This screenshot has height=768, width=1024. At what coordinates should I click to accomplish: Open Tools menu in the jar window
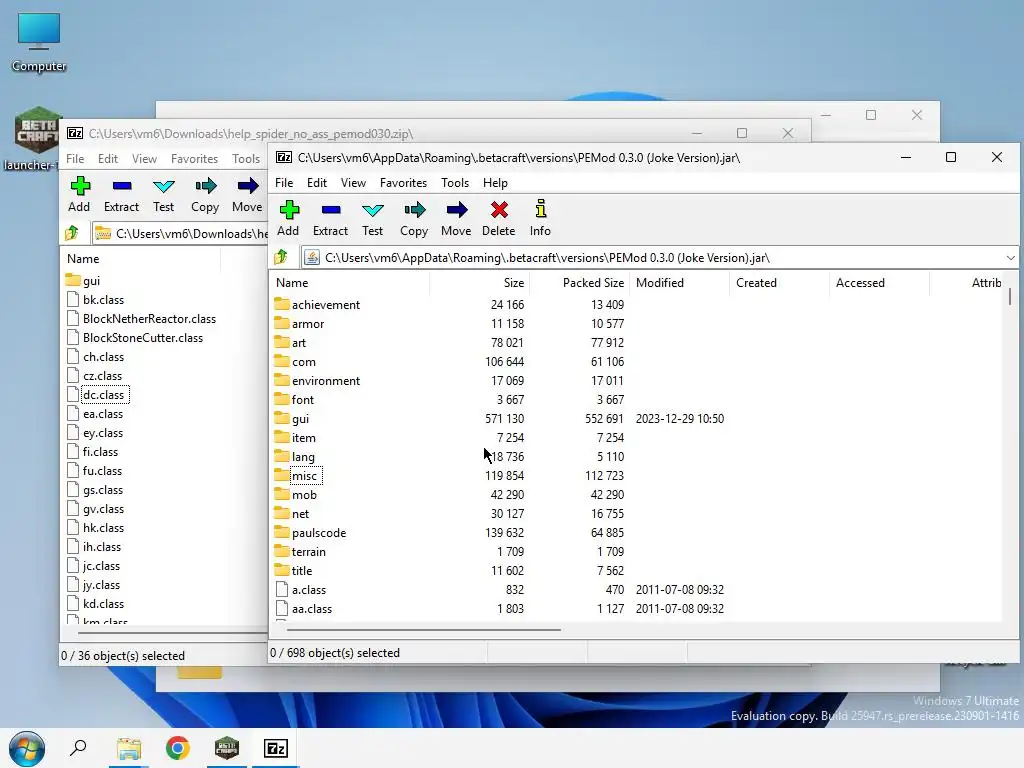(x=455, y=183)
